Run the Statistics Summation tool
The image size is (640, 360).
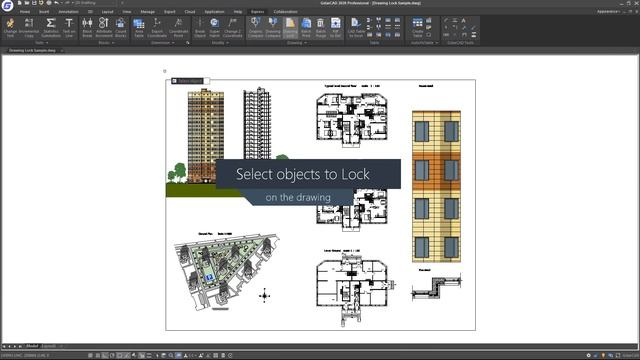(x=51, y=28)
